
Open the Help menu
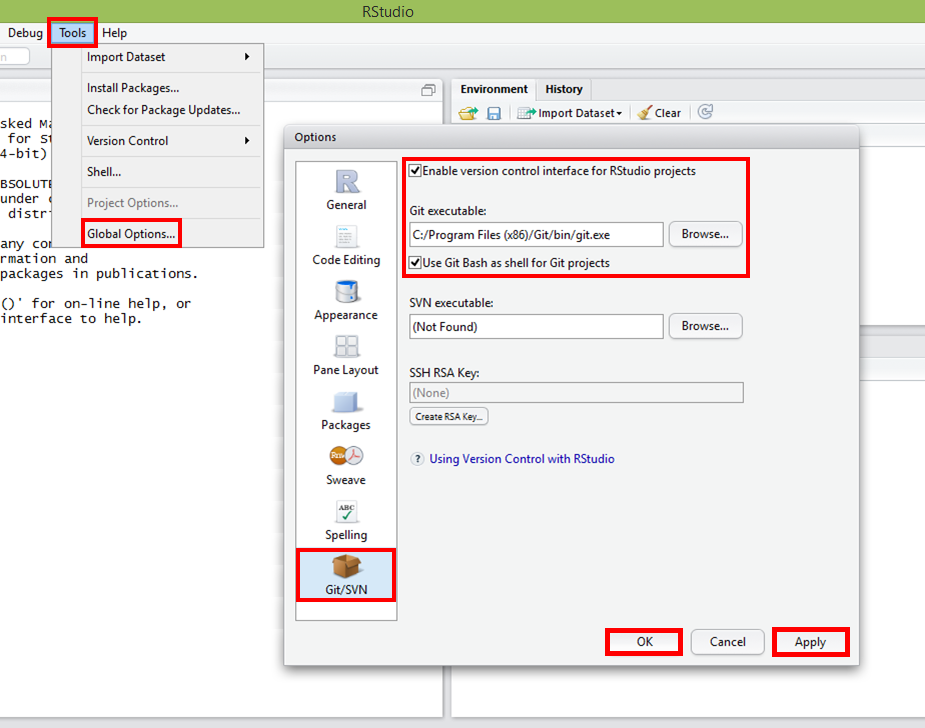(114, 33)
